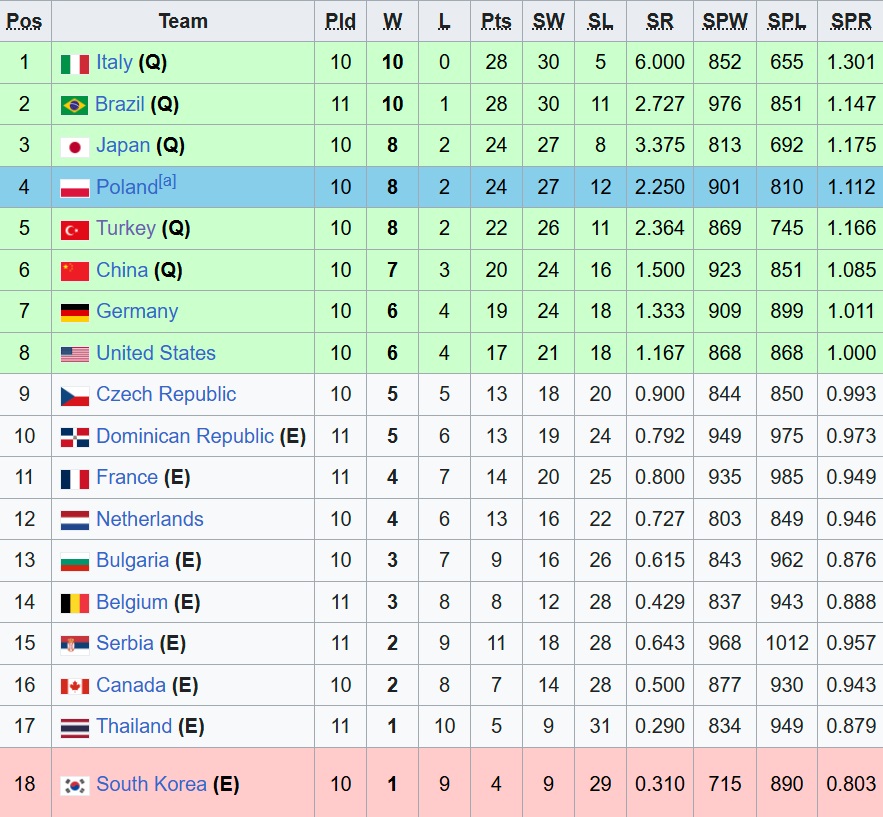The width and height of the screenshot is (883, 817).
Task: Click the Japan flag icon
Action: 75,147
